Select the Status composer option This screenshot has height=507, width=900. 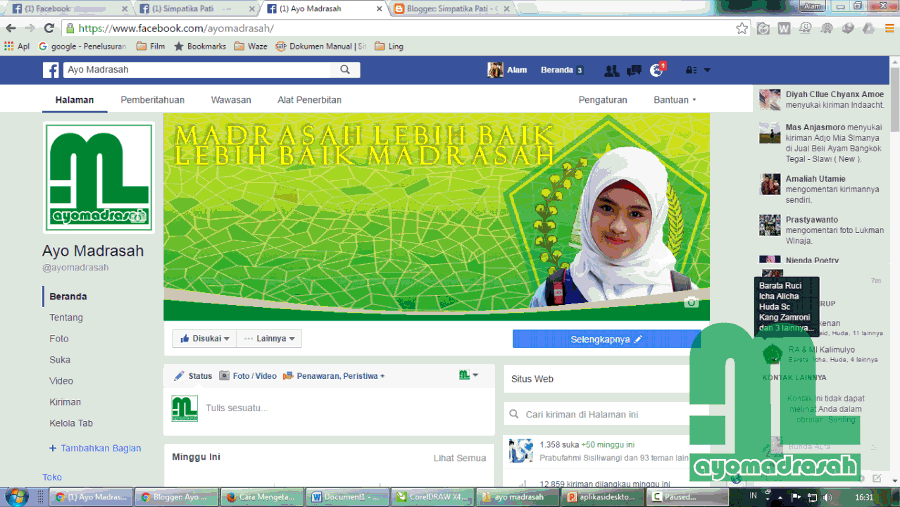(193, 376)
